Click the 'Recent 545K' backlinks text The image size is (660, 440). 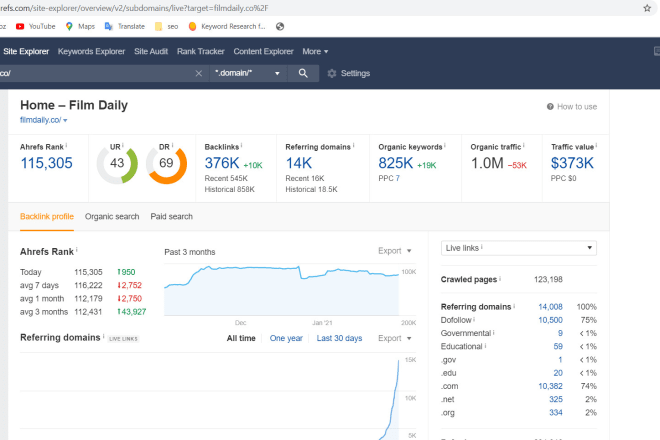pyautogui.click(x=226, y=179)
